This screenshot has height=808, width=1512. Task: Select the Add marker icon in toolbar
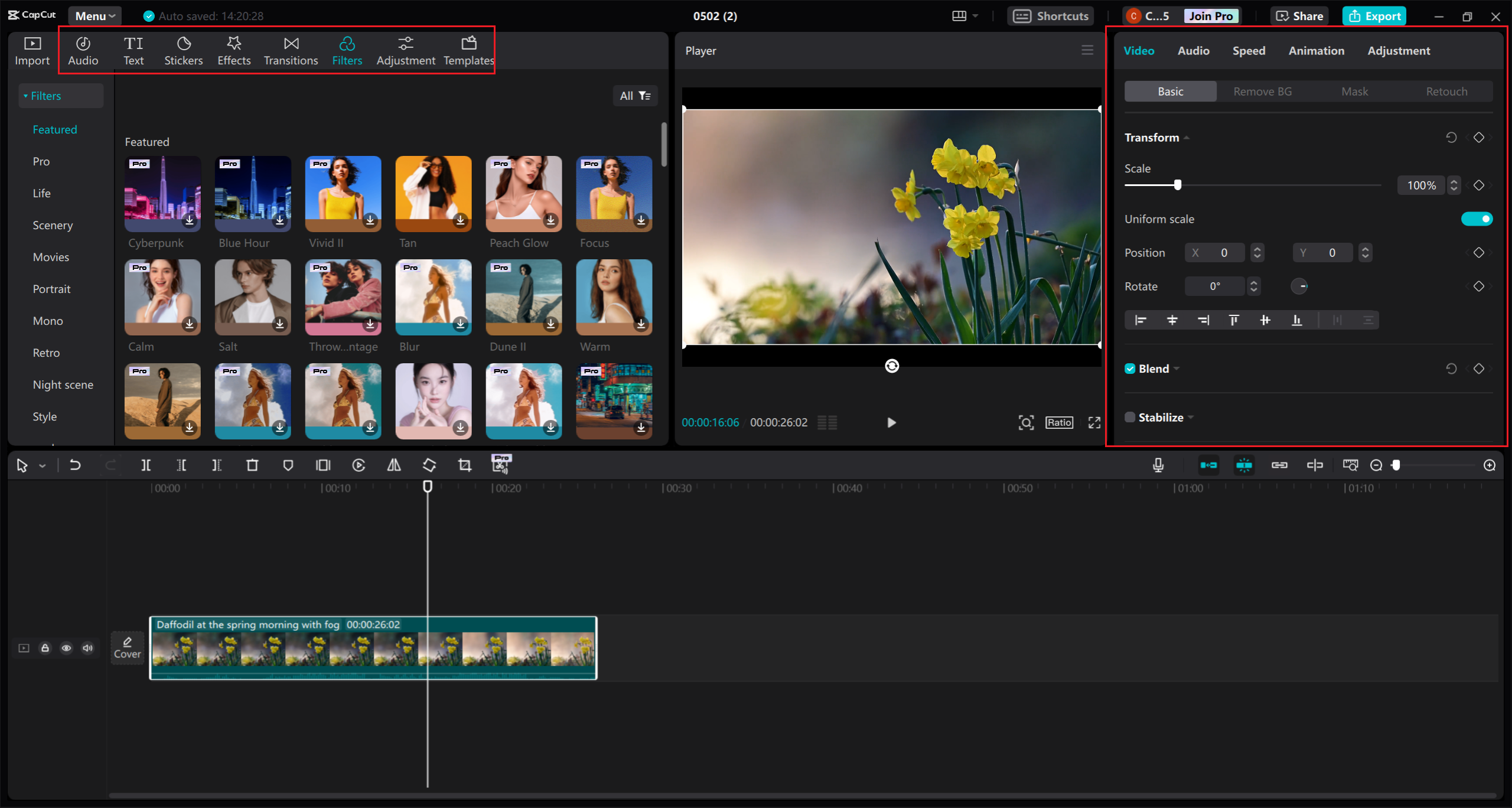coord(288,465)
